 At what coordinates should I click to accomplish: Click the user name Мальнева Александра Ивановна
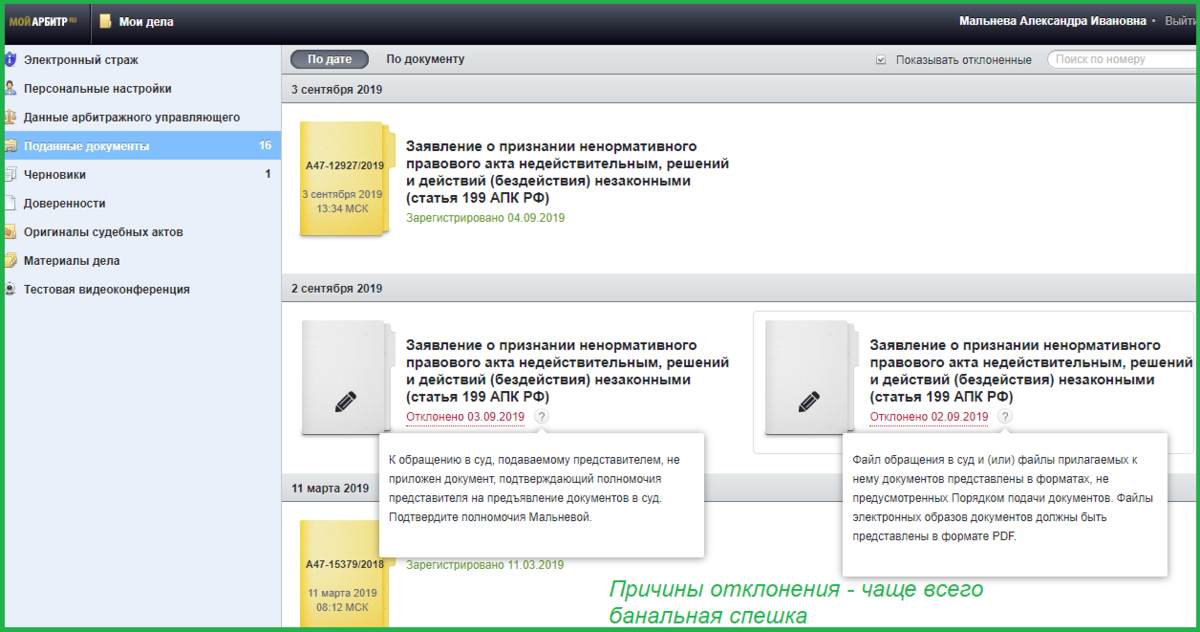[x=1054, y=21]
